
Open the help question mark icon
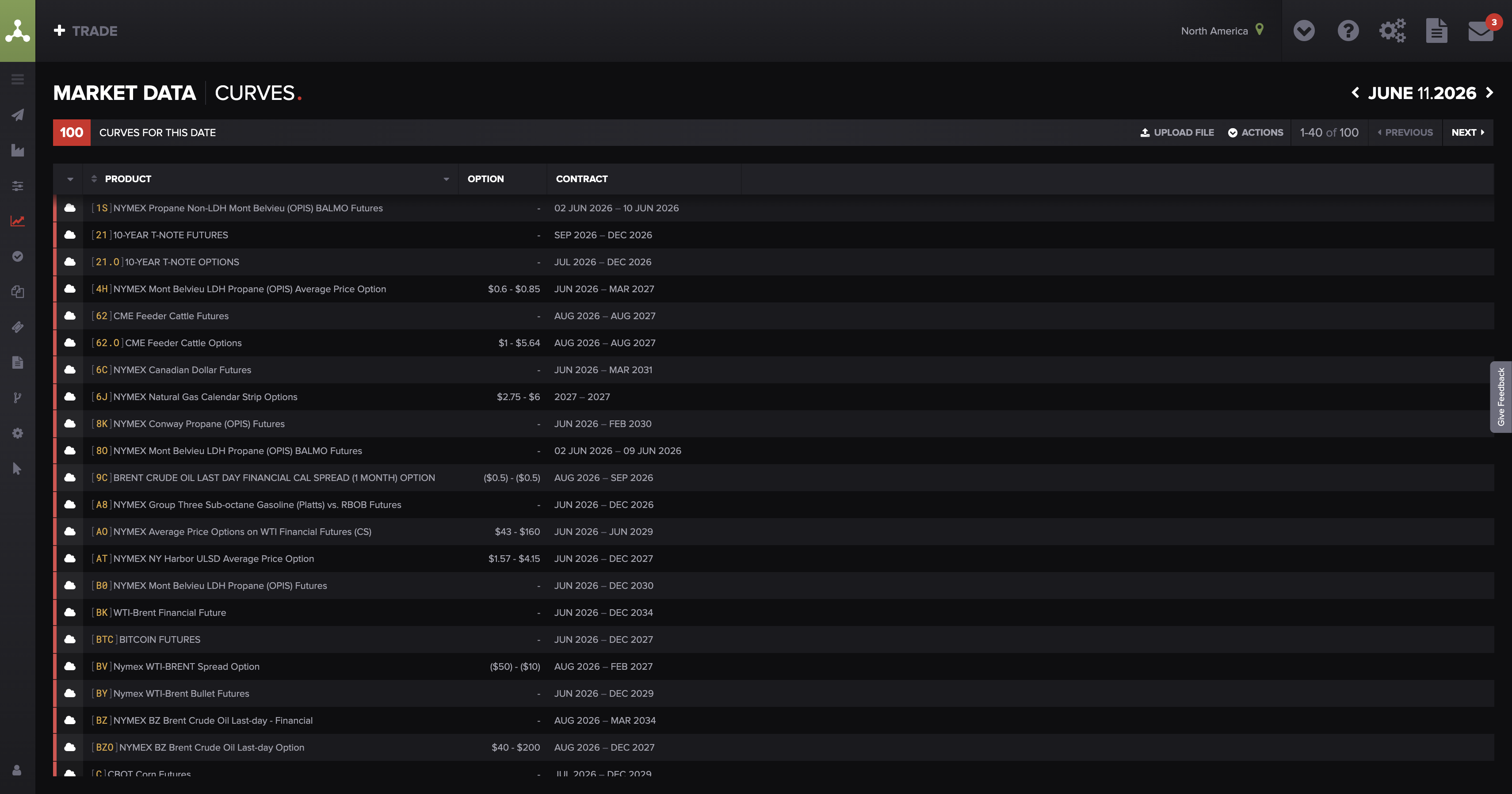[1348, 31]
